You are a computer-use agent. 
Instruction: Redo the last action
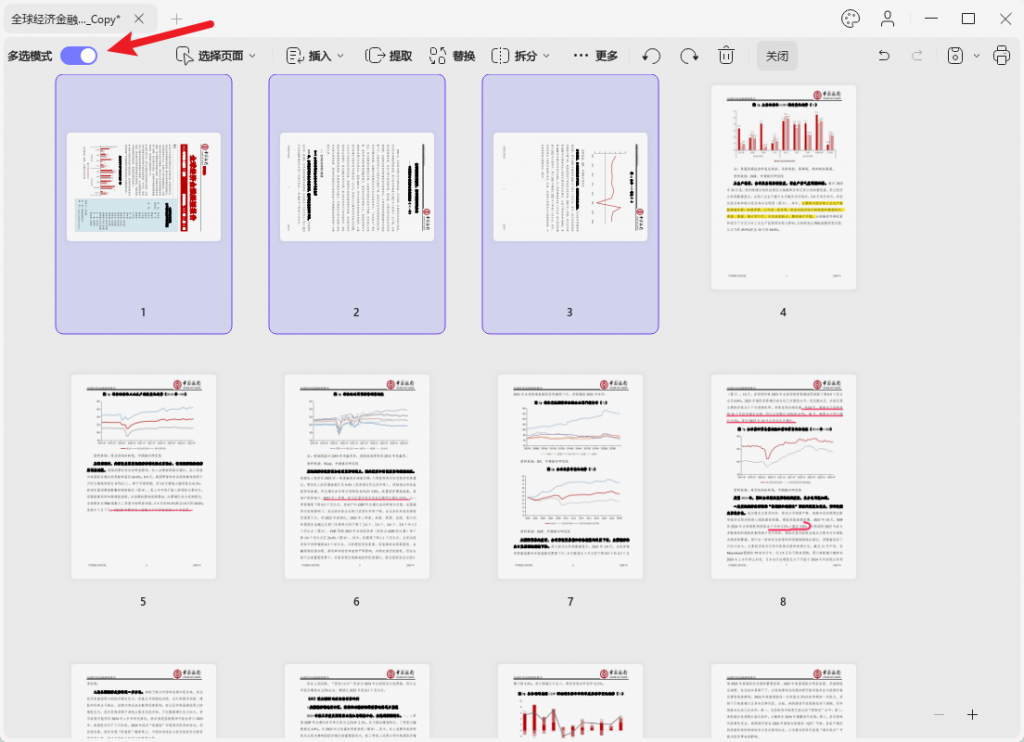tap(917, 56)
